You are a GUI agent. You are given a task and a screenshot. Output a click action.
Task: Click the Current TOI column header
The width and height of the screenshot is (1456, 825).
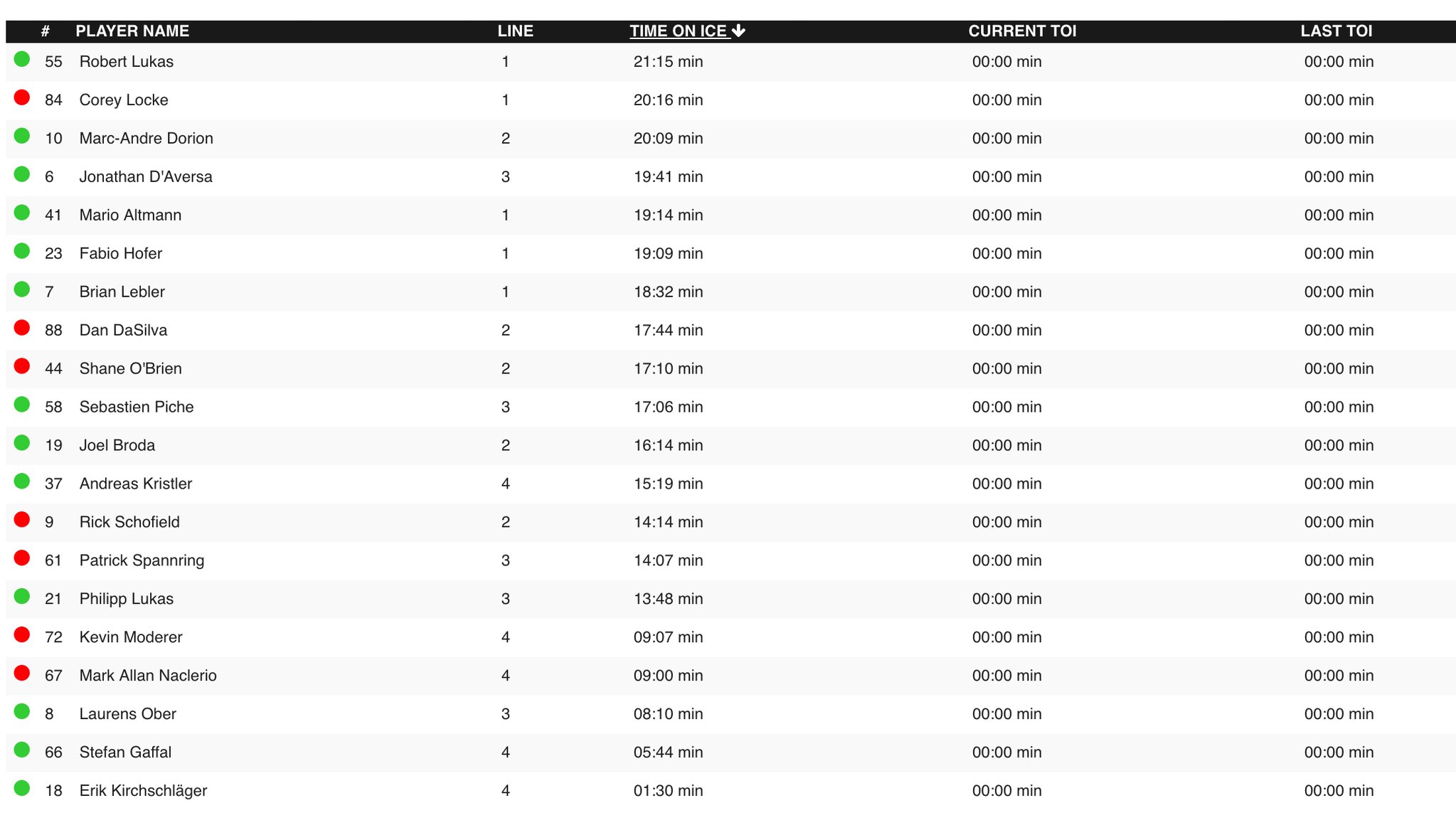[x=1022, y=31]
